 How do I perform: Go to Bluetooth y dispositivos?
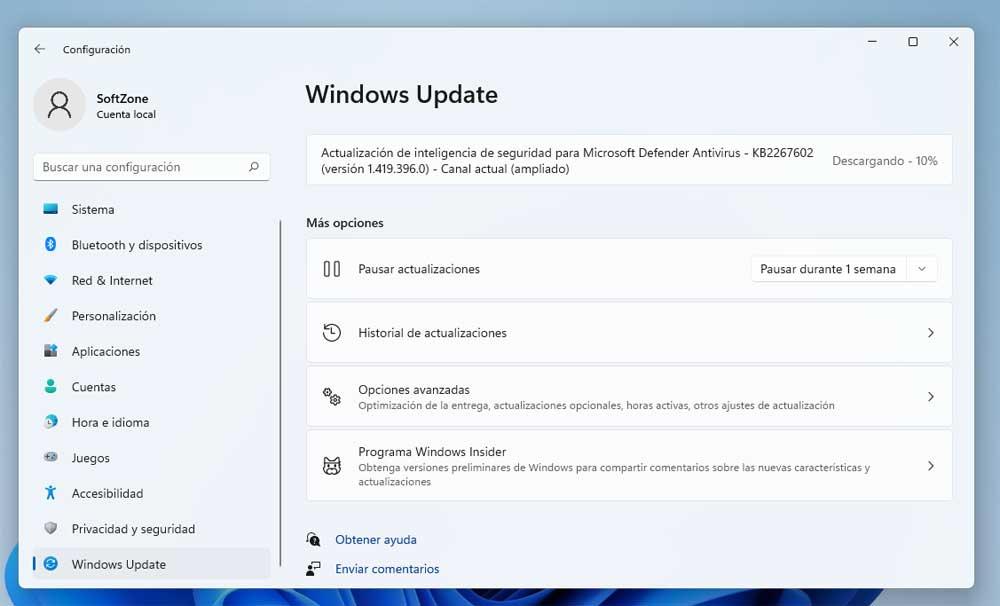click(152, 245)
